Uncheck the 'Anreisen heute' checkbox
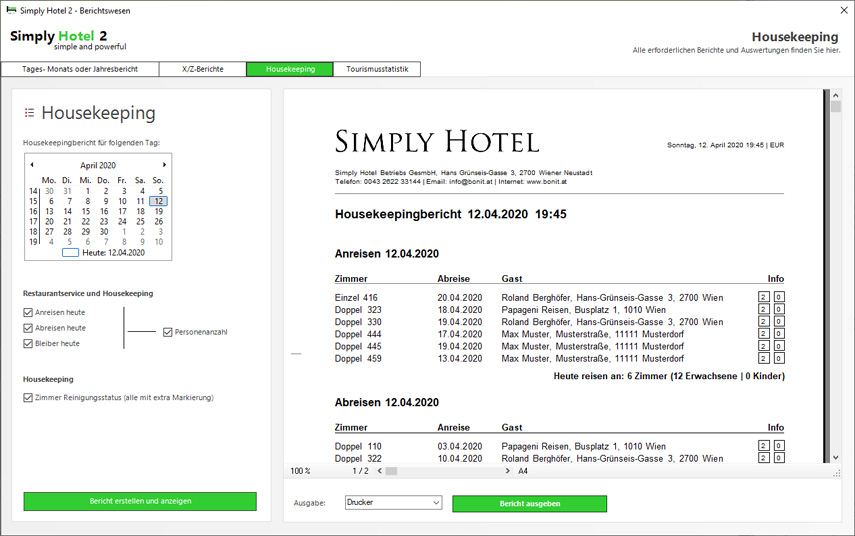 [28, 312]
